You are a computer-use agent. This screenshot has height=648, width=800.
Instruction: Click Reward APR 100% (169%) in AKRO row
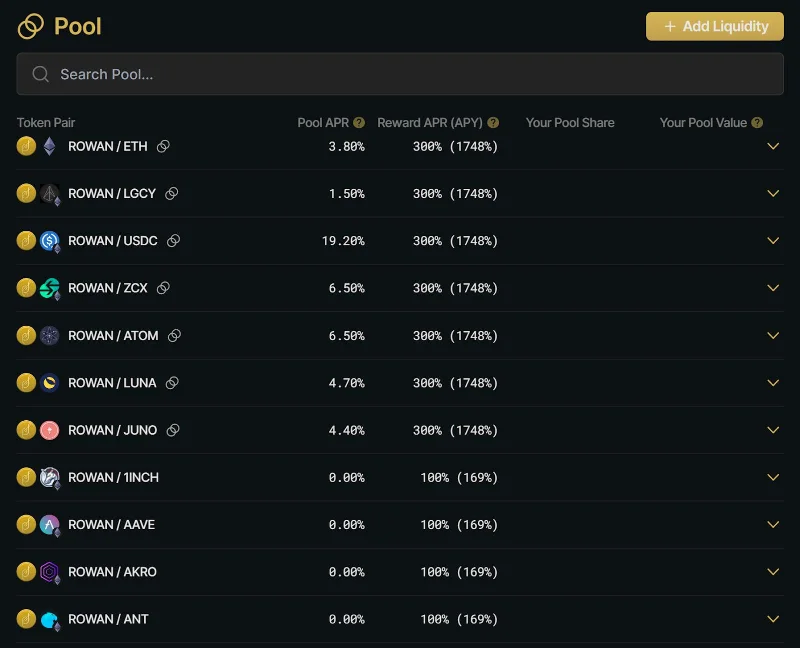click(459, 572)
